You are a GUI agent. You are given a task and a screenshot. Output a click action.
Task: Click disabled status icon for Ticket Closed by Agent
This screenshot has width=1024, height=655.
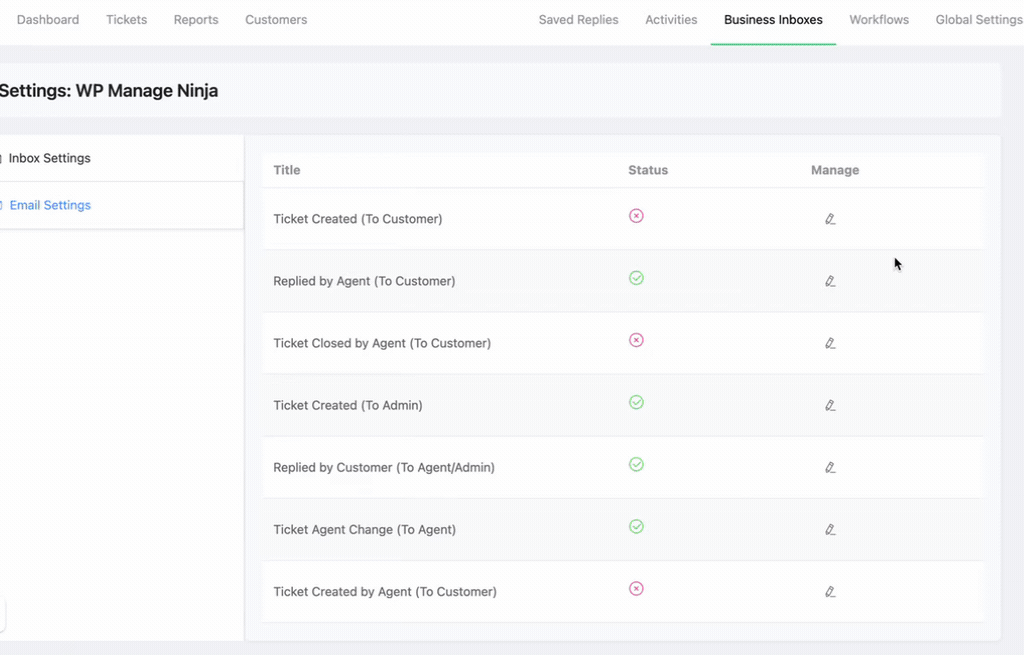[x=636, y=340]
